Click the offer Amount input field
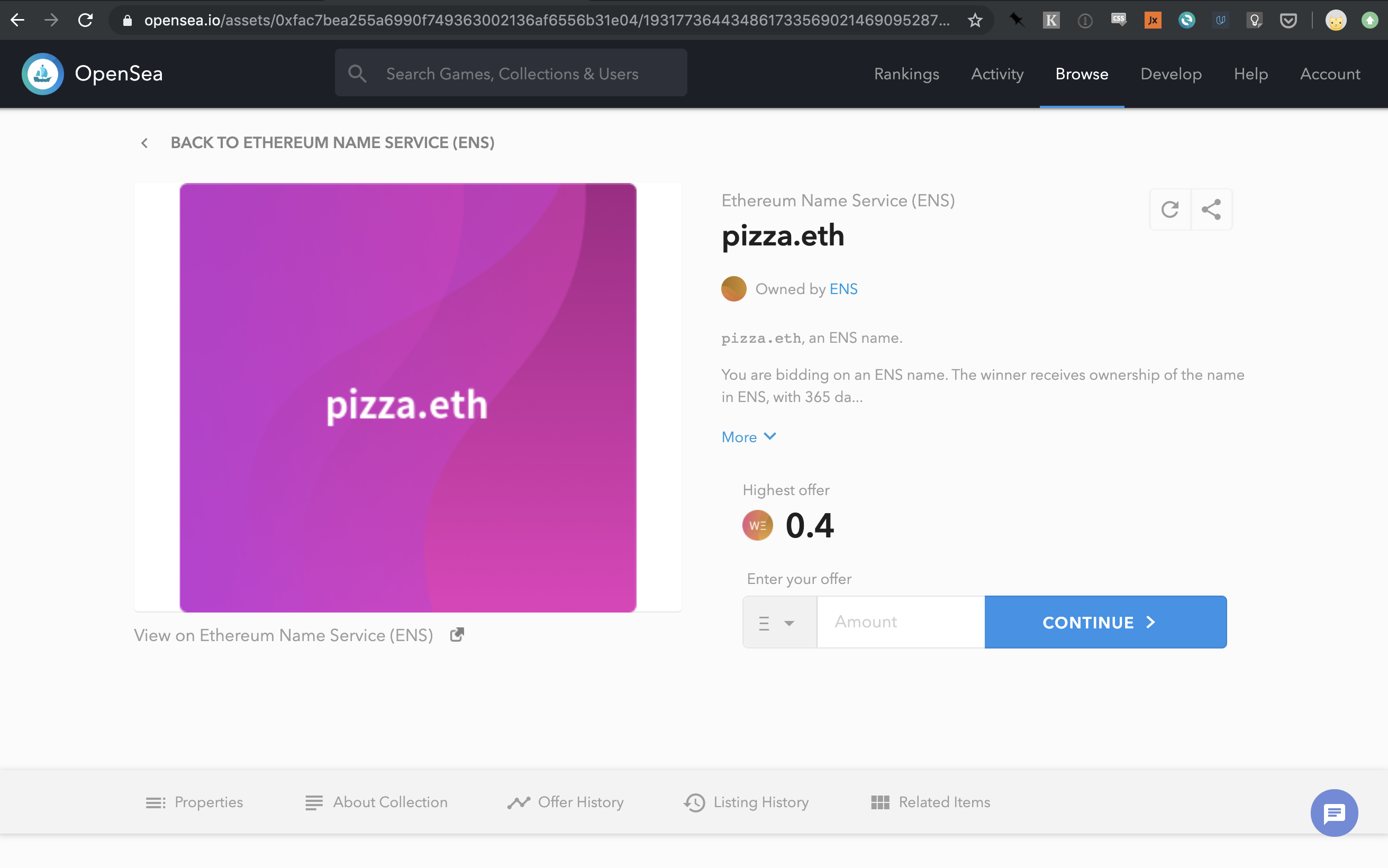Viewport: 1388px width, 868px height. (900, 622)
